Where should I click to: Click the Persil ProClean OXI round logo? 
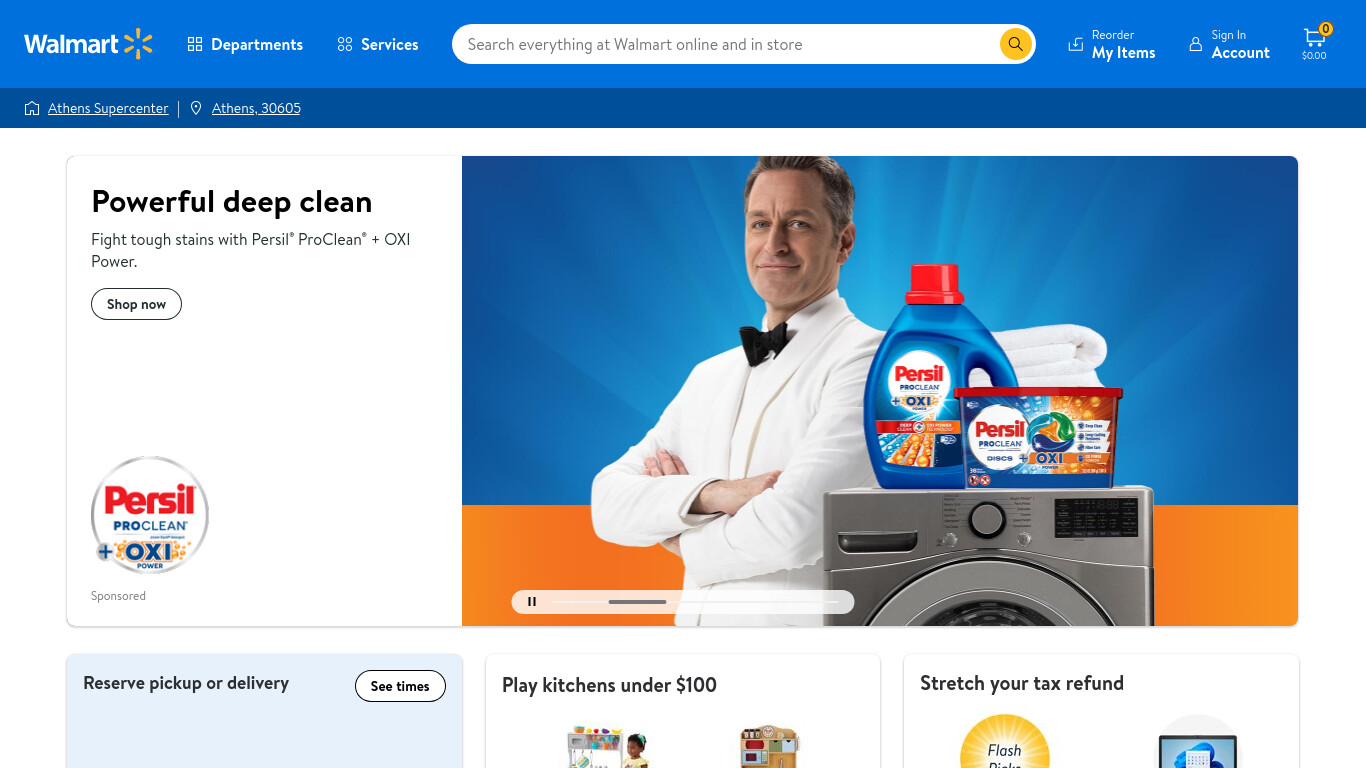(x=150, y=515)
